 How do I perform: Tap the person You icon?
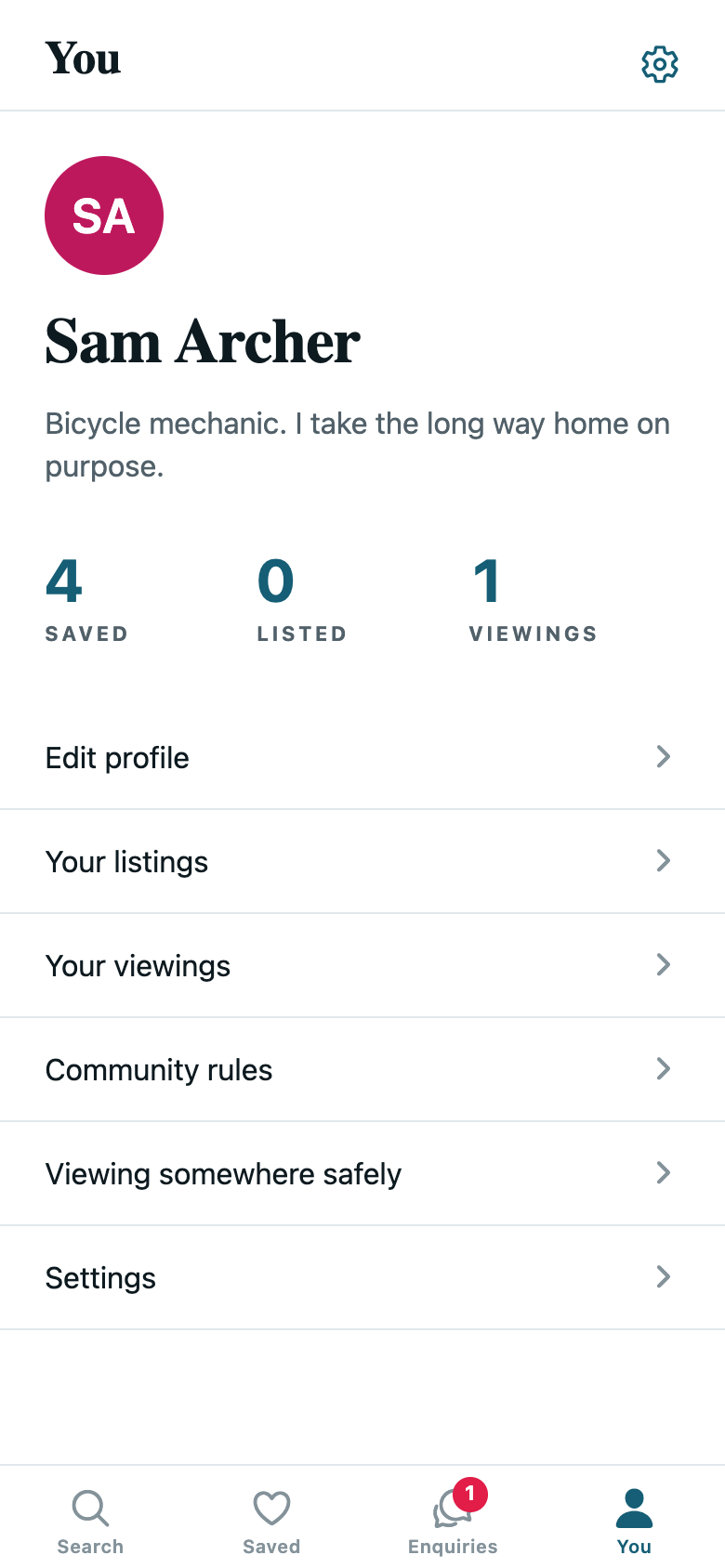(x=634, y=1509)
